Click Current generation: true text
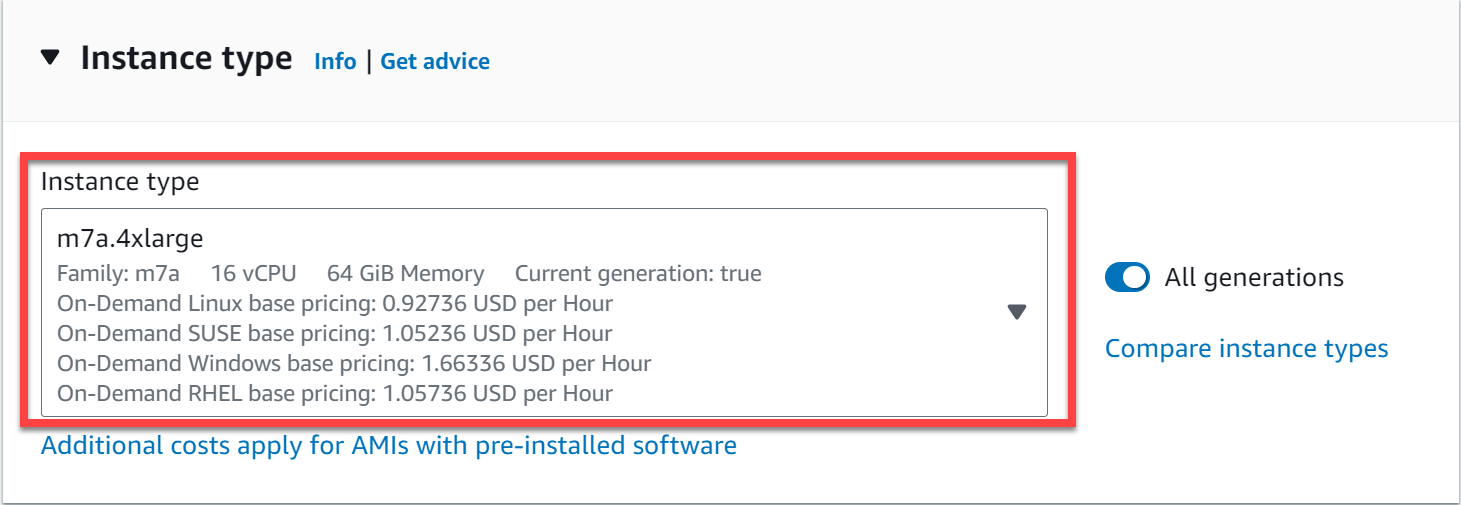The image size is (1461, 505). (637, 273)
